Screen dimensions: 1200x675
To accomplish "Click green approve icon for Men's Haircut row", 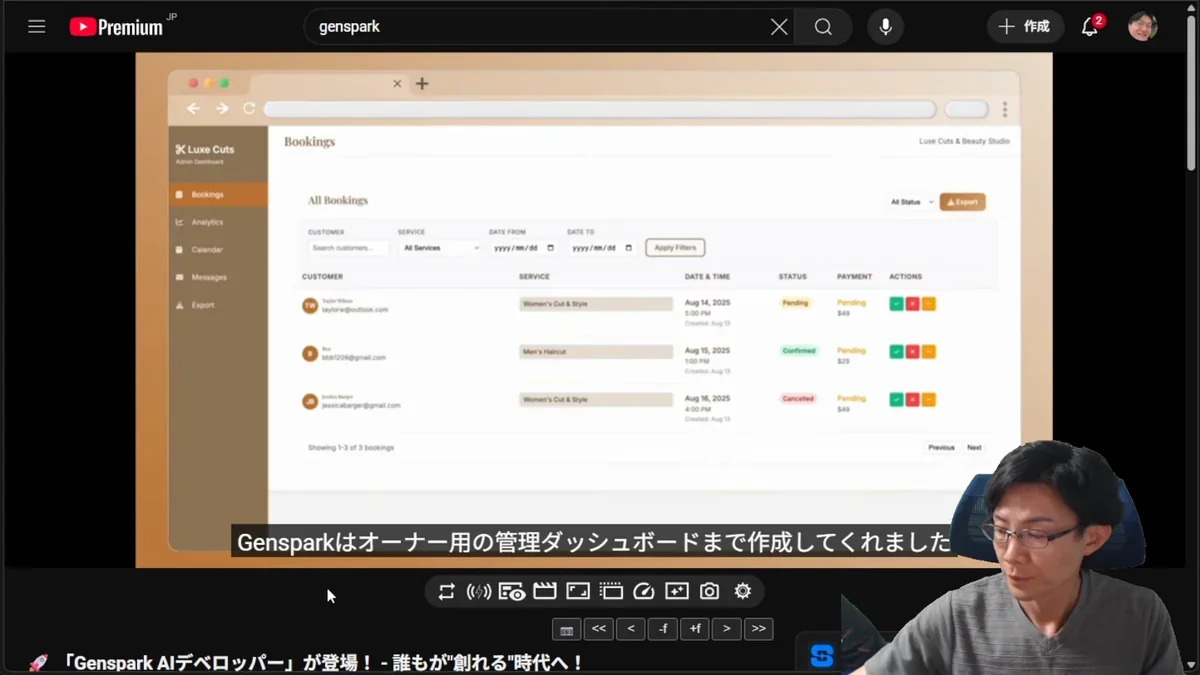I will tap(896, 352).
